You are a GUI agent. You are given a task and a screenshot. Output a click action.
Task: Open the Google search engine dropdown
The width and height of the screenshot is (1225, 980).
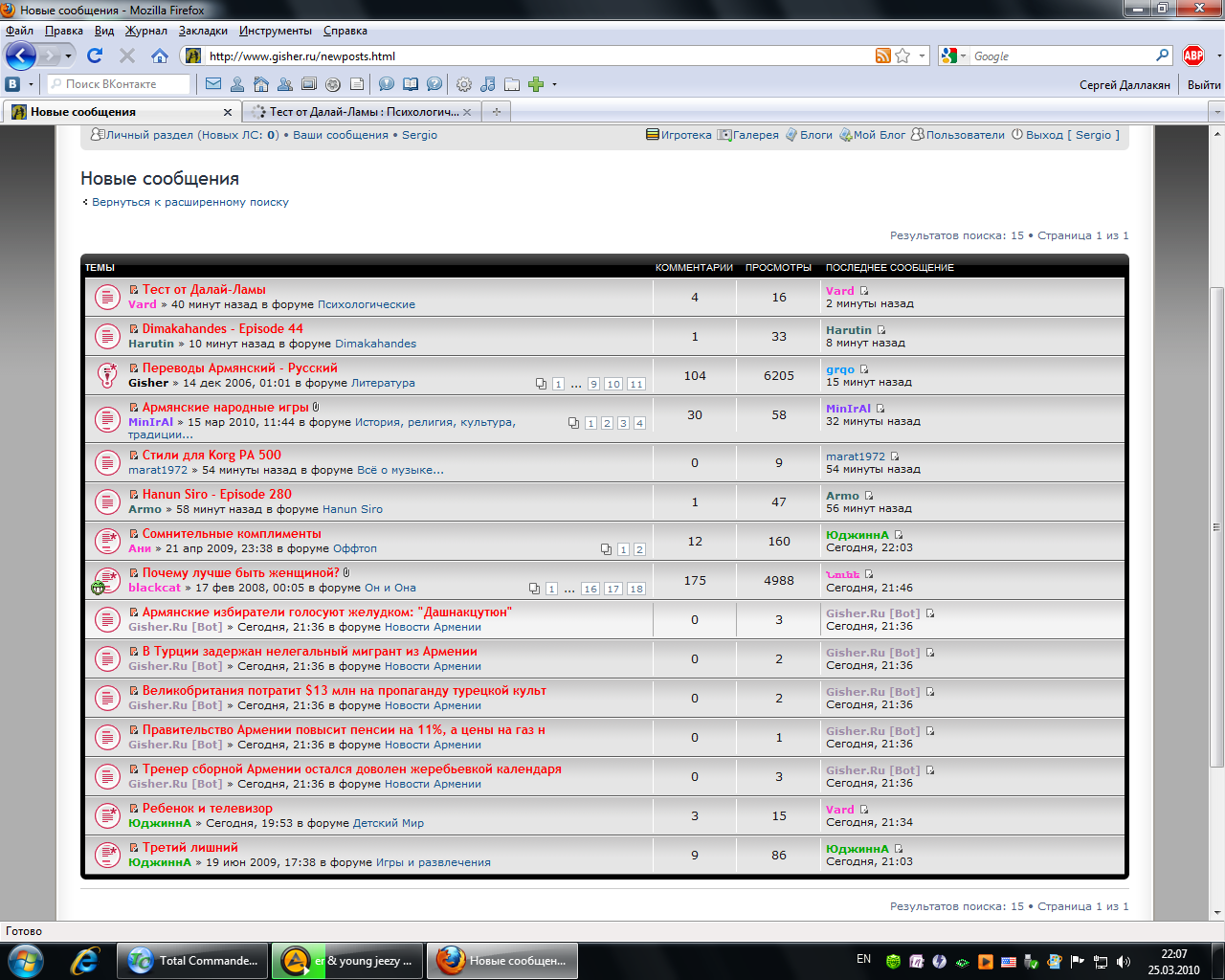tap(953, 56)
